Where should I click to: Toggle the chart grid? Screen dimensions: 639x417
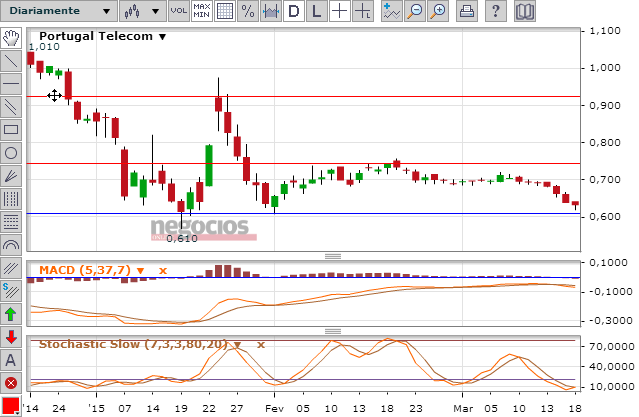pyautogui.click(x=225, y=11)
